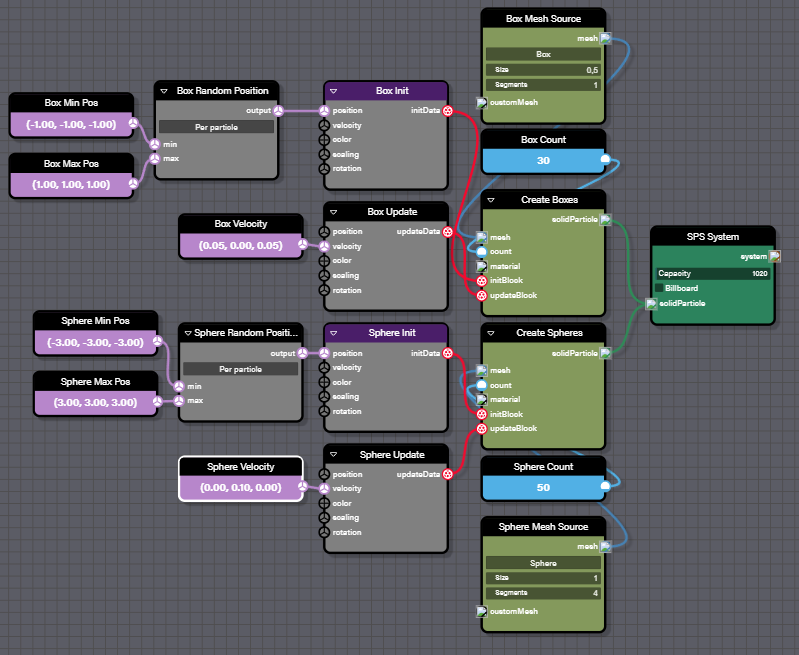Screen dimensions: 799x655
Task: Click Box Velocity value (0.05, 0.00, 0.05)
Action: pyautogui.click(x=241, y=246)
